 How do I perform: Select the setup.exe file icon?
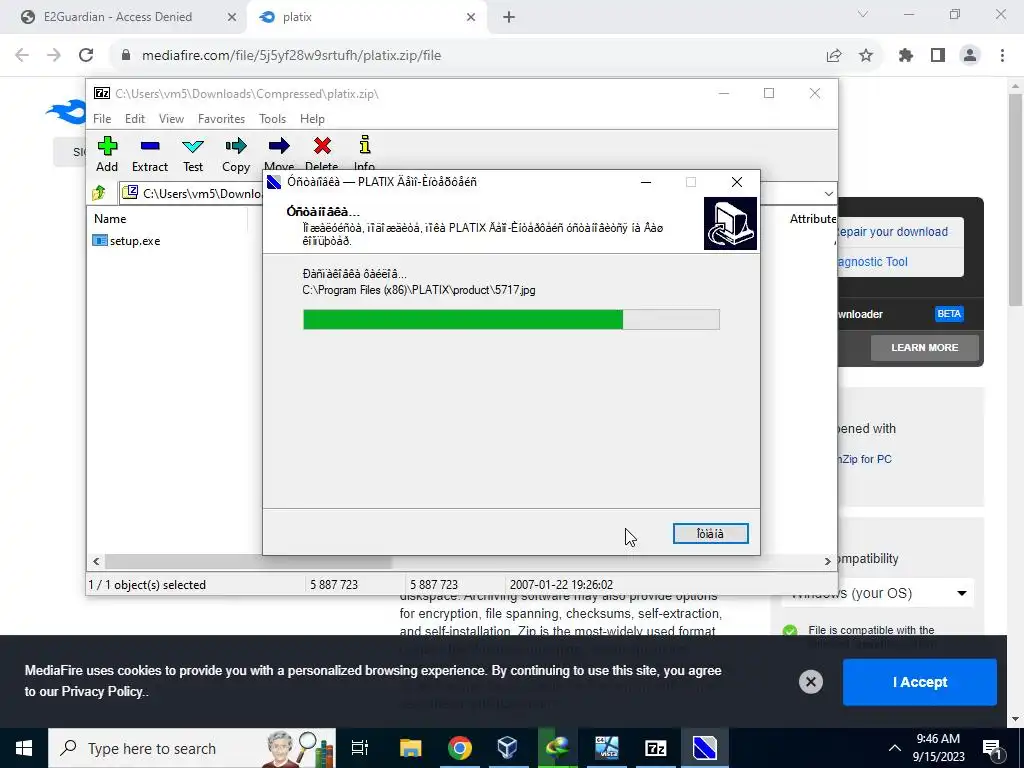point(99,240)
